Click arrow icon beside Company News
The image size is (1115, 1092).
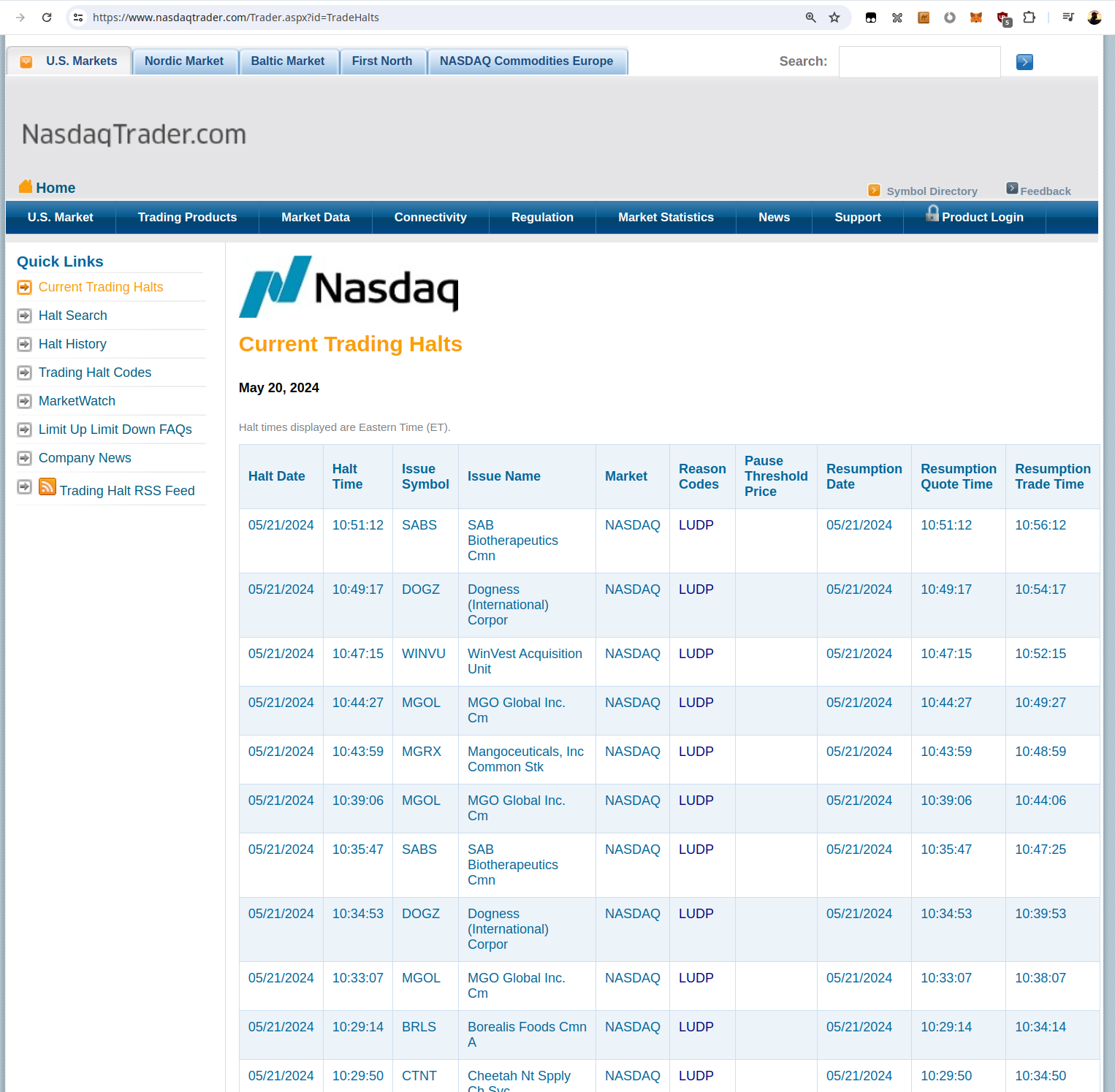(x=25, y=458)
